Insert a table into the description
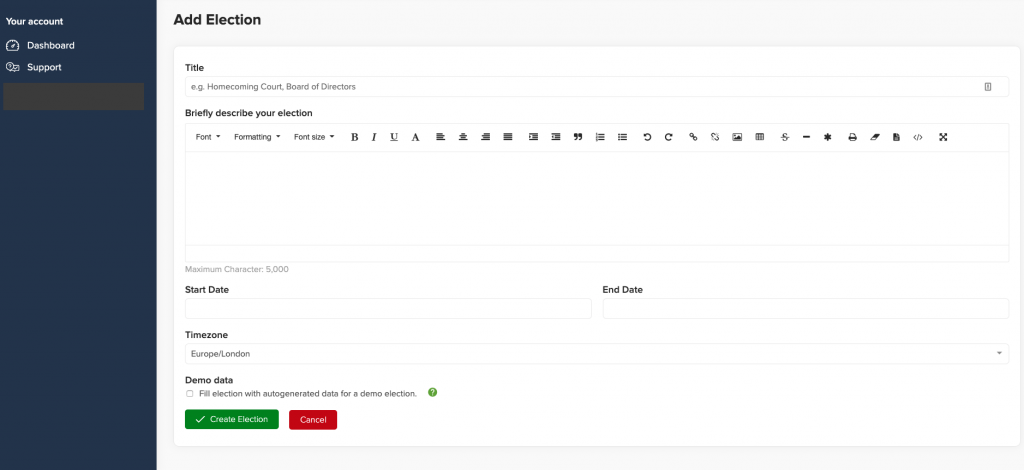Image resolution: width=1024 pixels, height=470 pixels. (x=760, y=137)
